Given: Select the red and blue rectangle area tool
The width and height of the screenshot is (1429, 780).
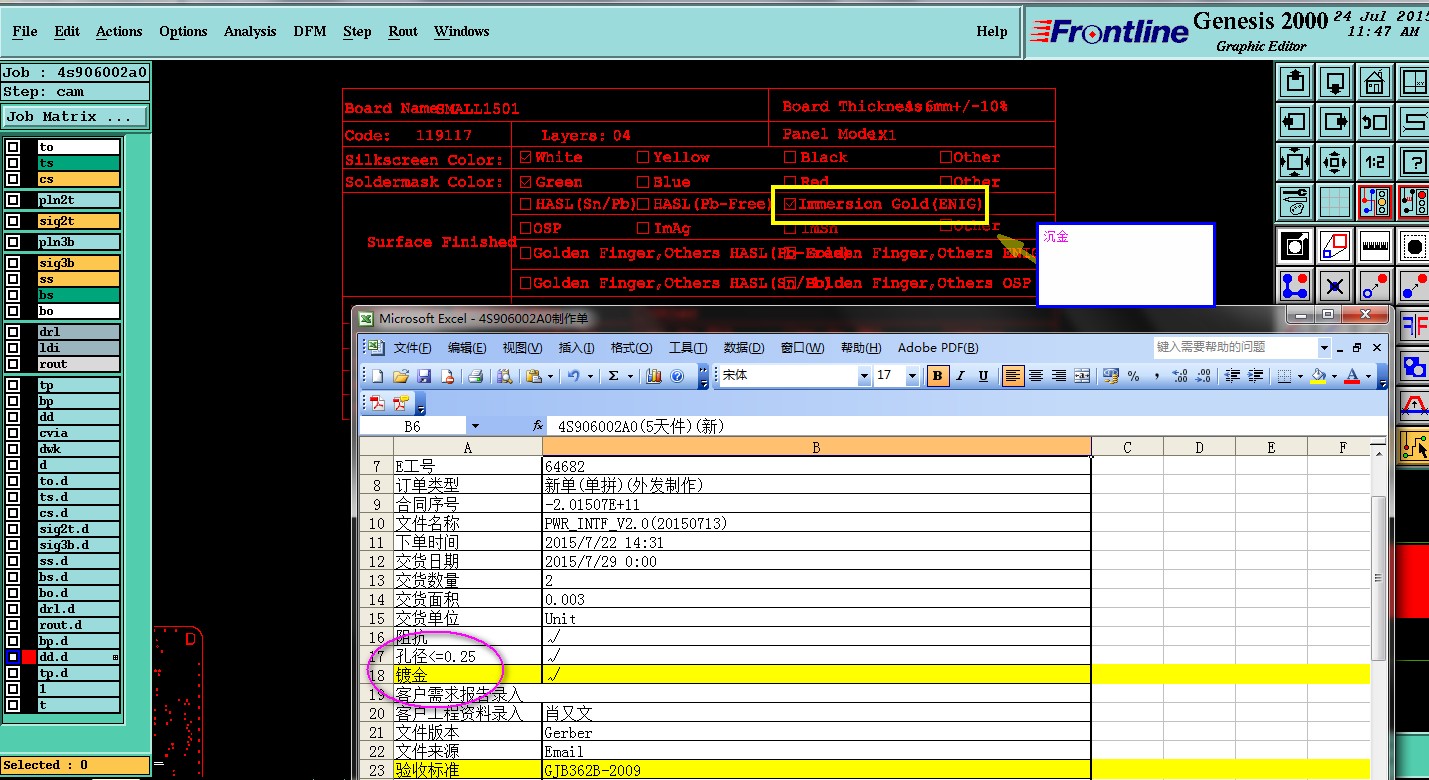Looking at the screenshot, I should 1335,245.
